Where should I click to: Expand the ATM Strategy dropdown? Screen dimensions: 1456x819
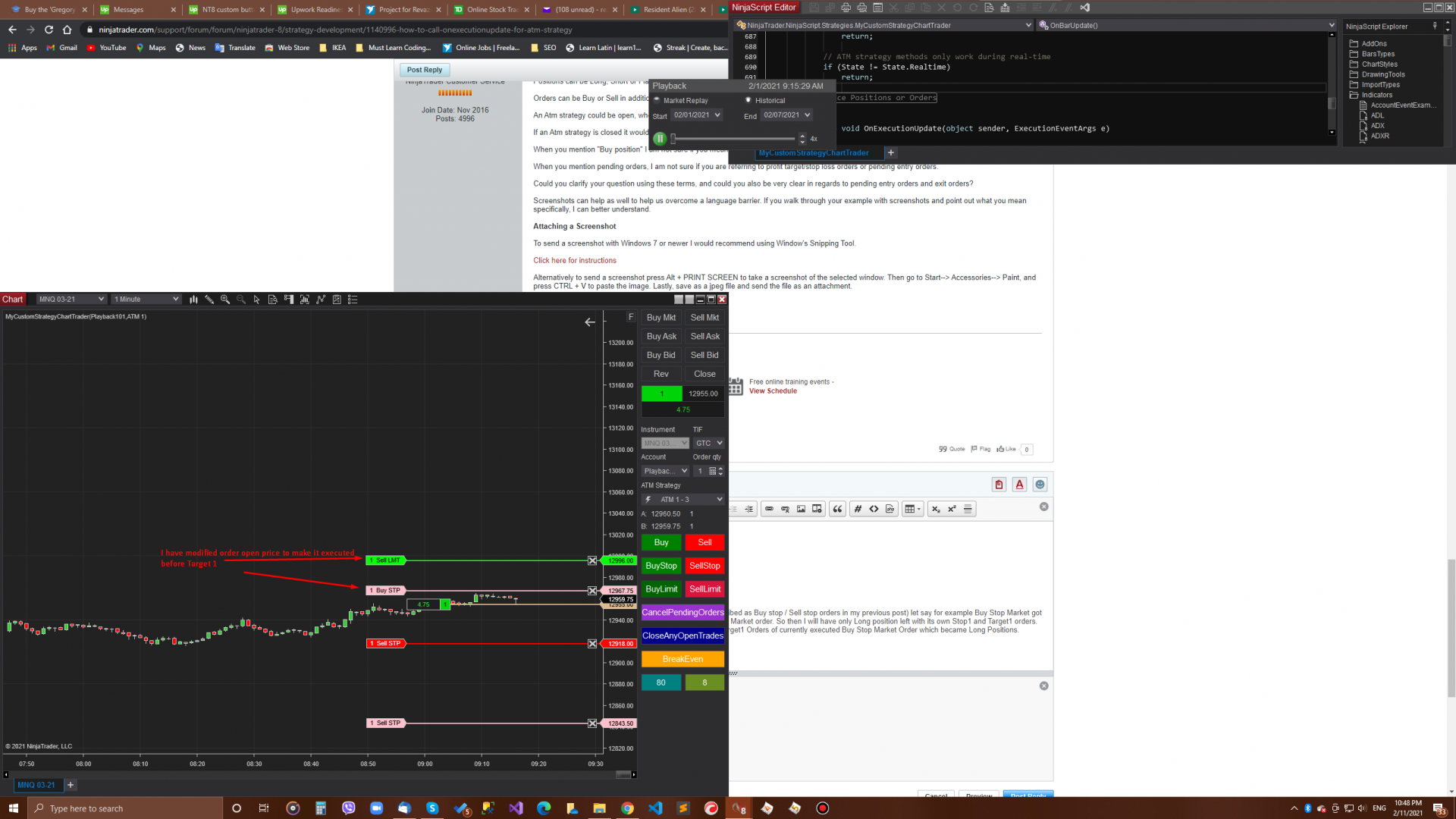[x=682, y=500]
